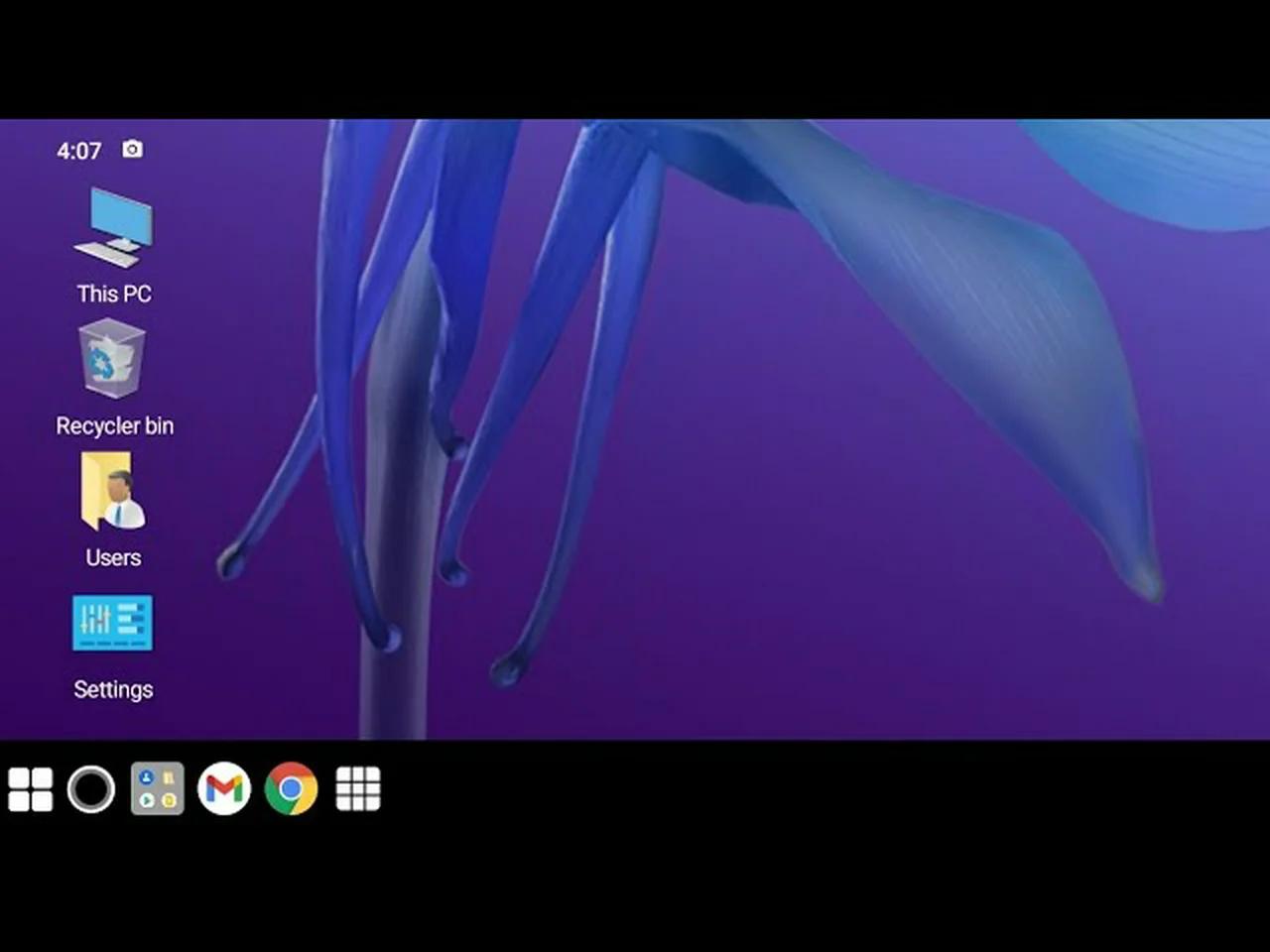
Task: Launch Settings from the desktop icon
Action: coord(112,623)
